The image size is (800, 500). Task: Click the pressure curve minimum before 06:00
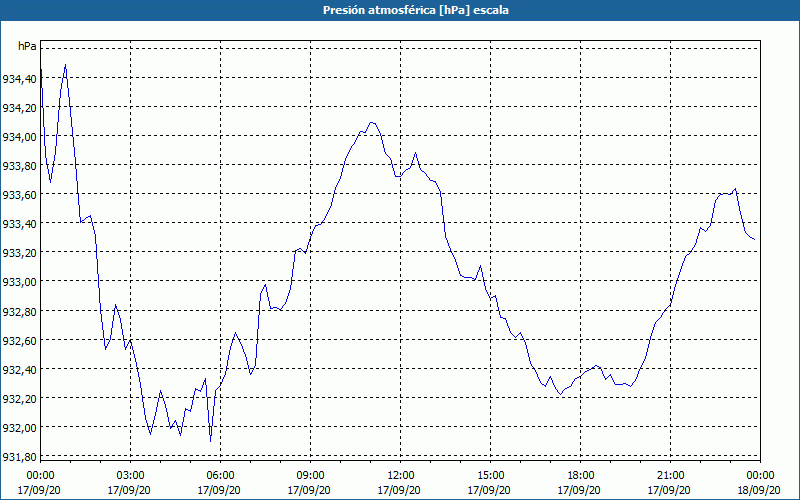(210, 441)
